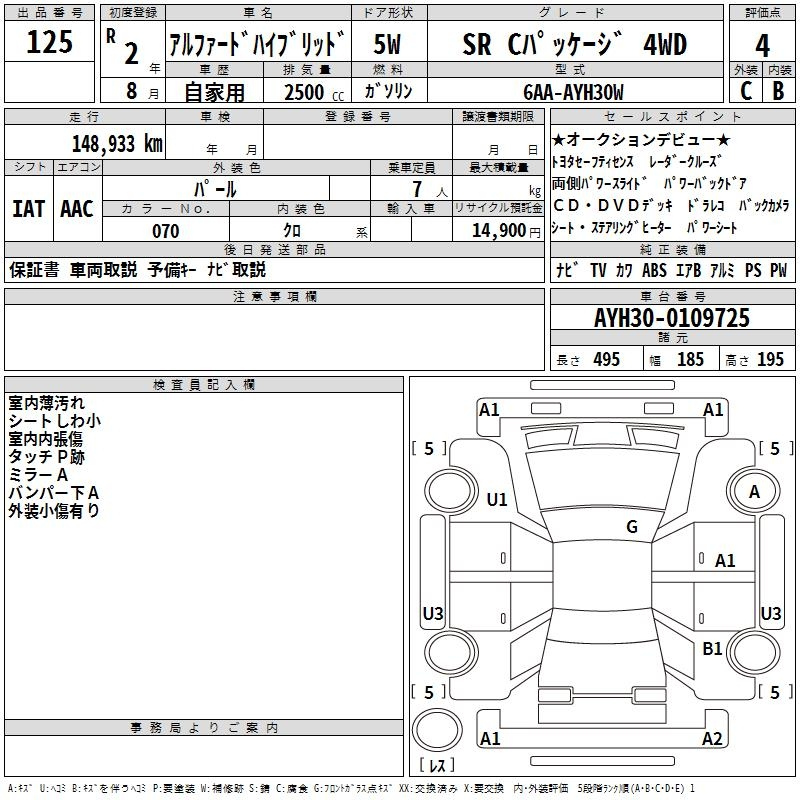
Task: Click the U3 mark above the B1 mark
Action: [x=771, y=613]
